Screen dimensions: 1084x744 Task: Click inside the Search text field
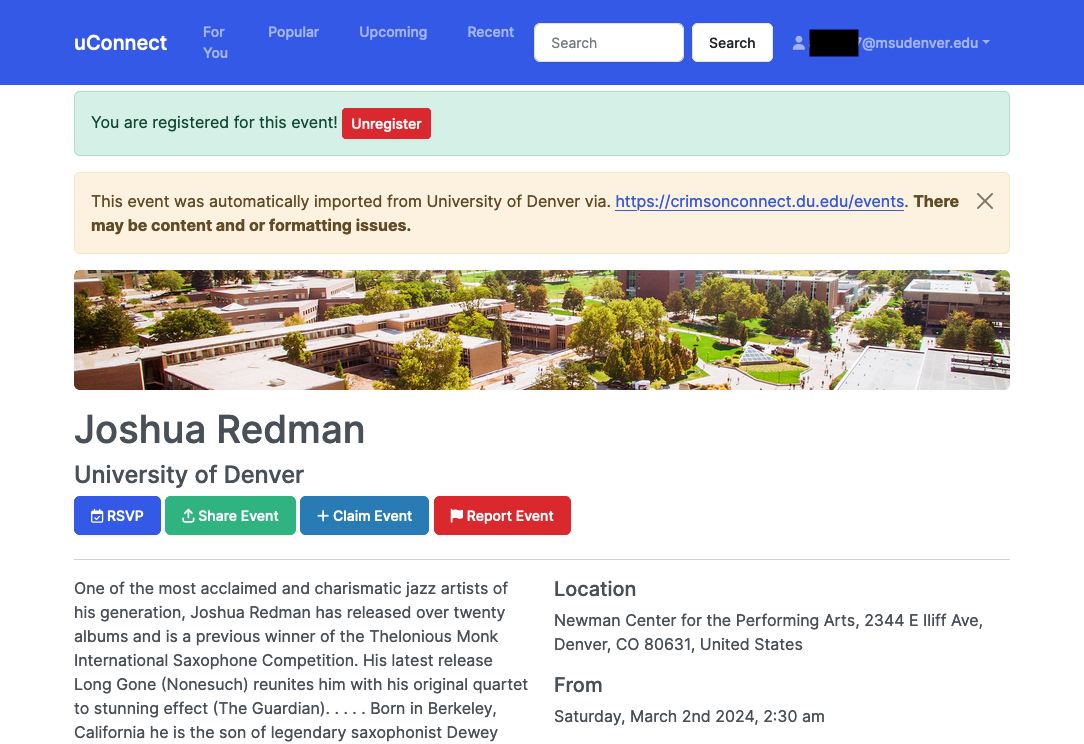click(608, 42)
